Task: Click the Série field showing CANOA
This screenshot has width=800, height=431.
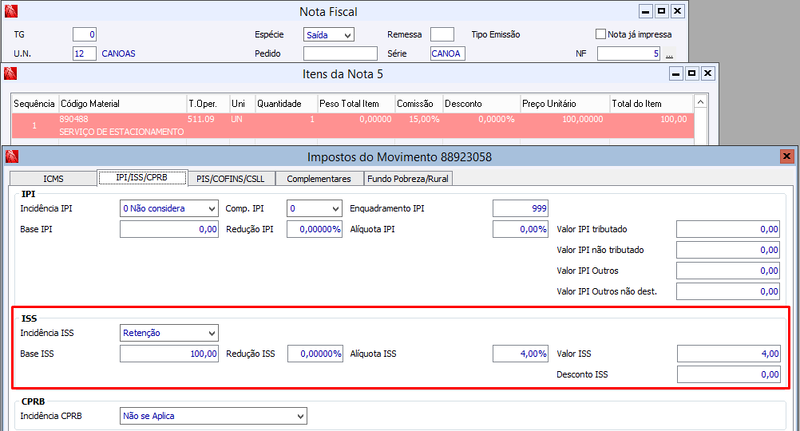Action: tap(447, 54)
